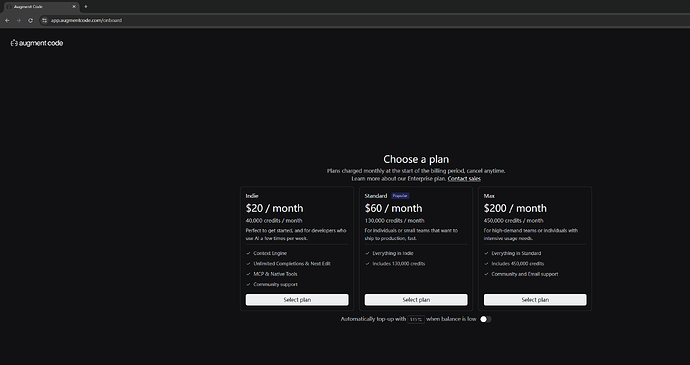690x365 pixels.
Task: Reload the page with the refresh icon
Action: 30,20
